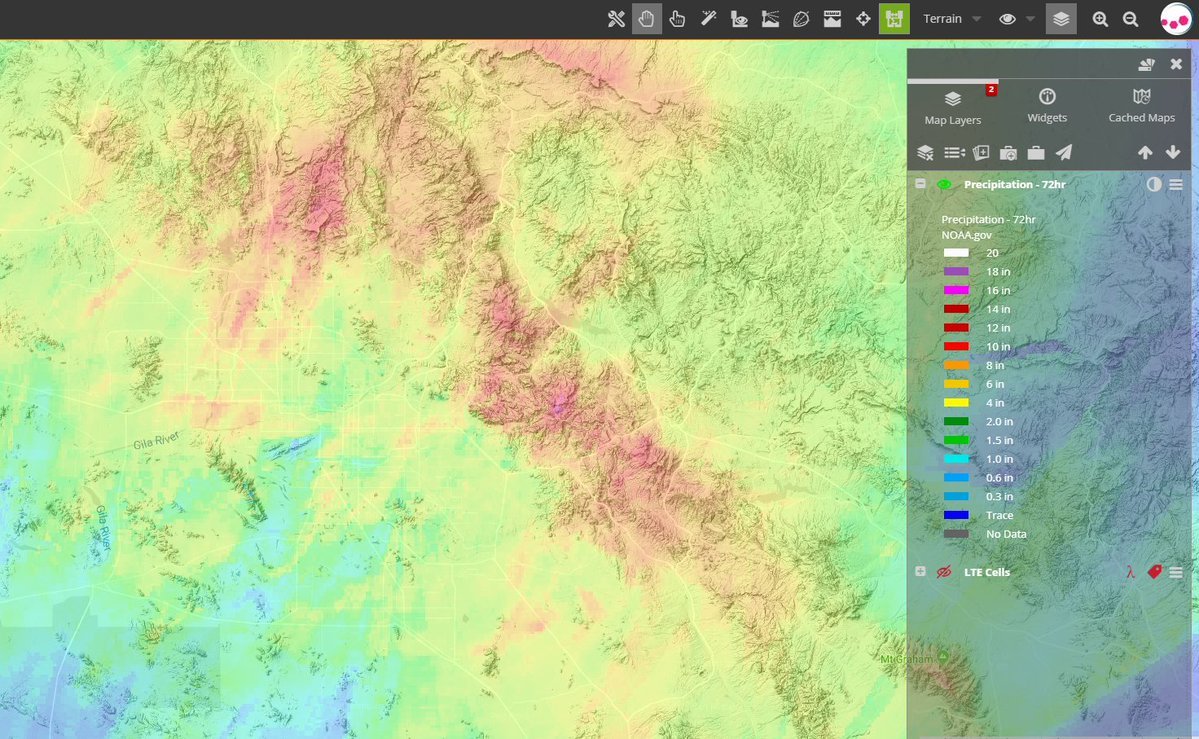Open the Precipitation layer hamburger menu
The image size is (1199, 739).
(x=1176, y=185)
